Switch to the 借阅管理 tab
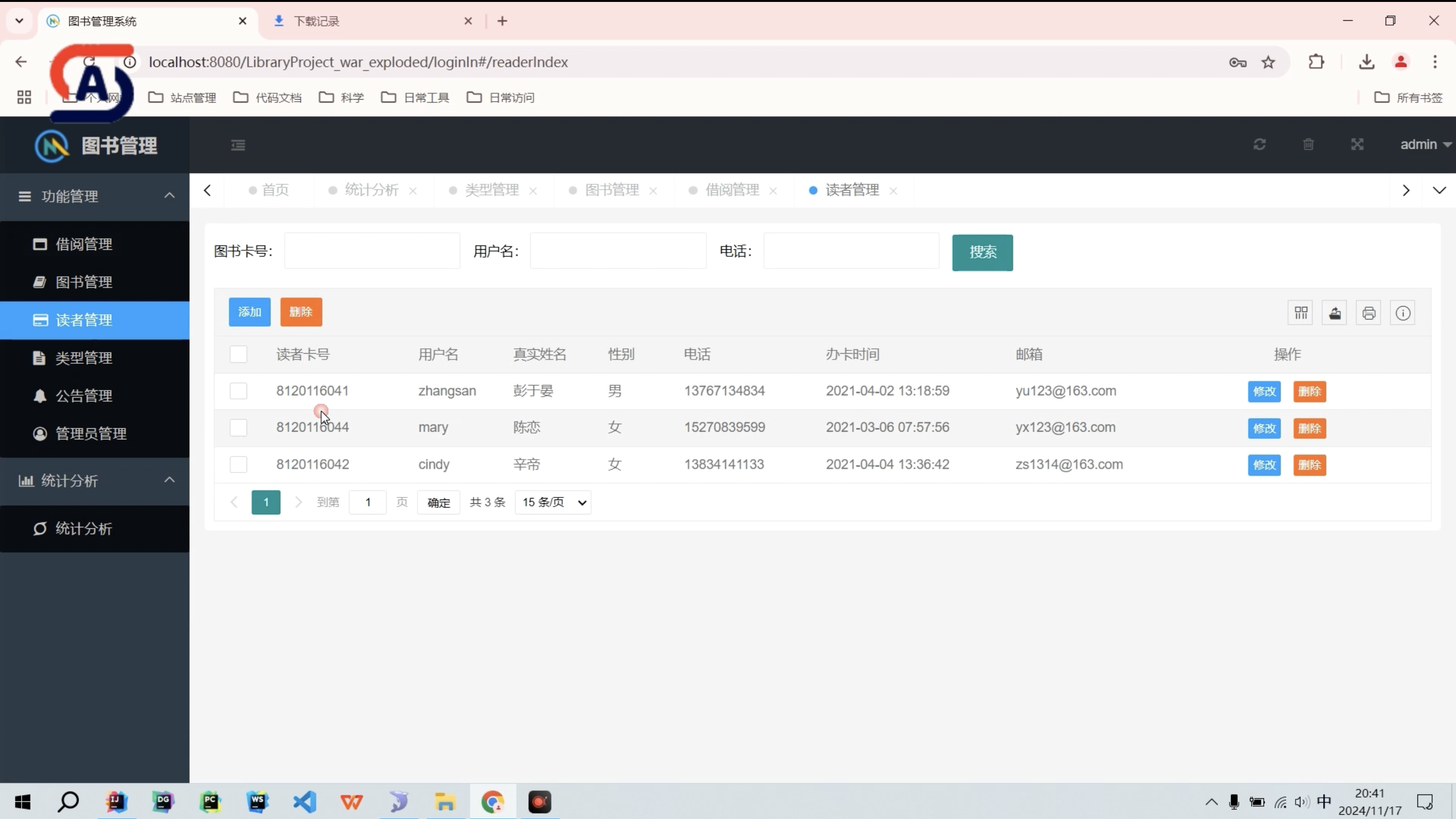The width and height of the screenshot is (1456, 819). (731, 191)
